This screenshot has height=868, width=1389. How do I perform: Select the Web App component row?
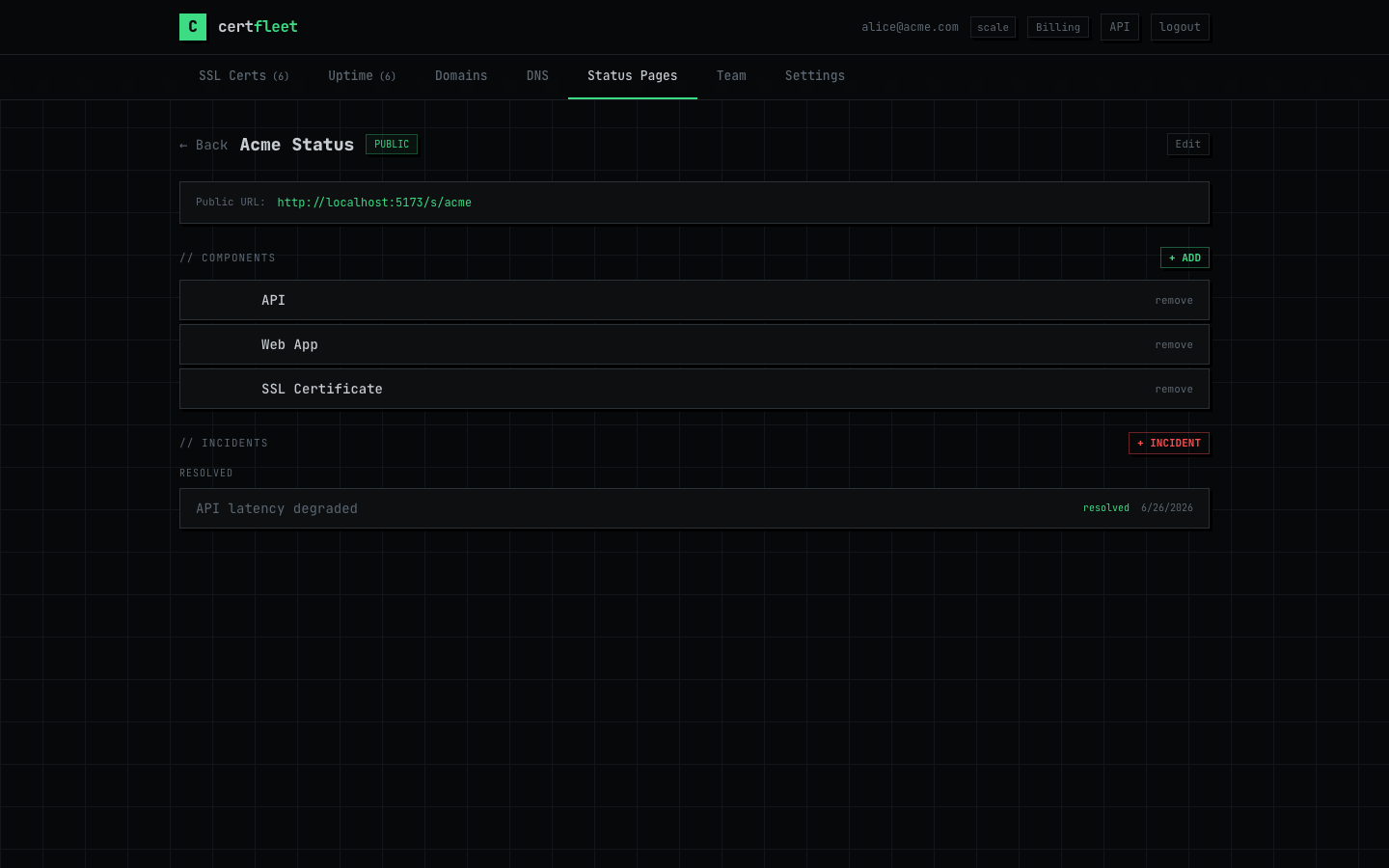click(694, 344)
